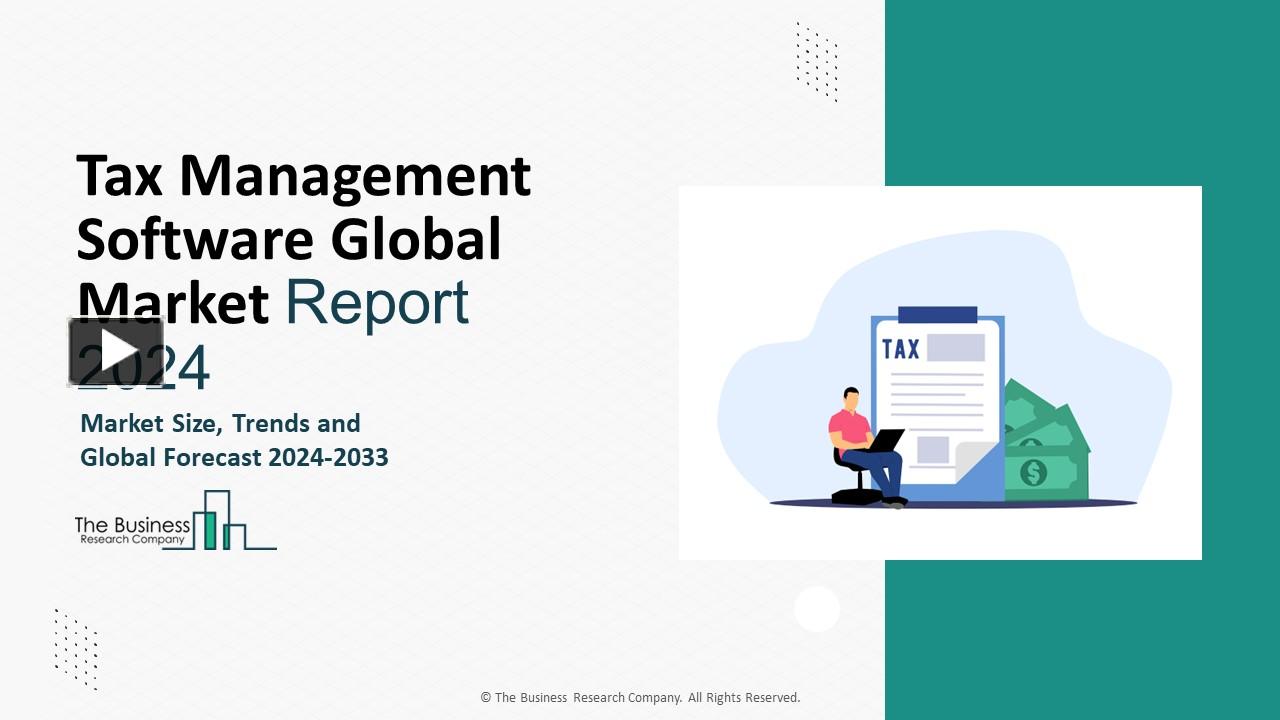Click the copyright notice at the bottom
Image resolution: width=1280 pixels, height=720 pixels.
coord(639,697)
